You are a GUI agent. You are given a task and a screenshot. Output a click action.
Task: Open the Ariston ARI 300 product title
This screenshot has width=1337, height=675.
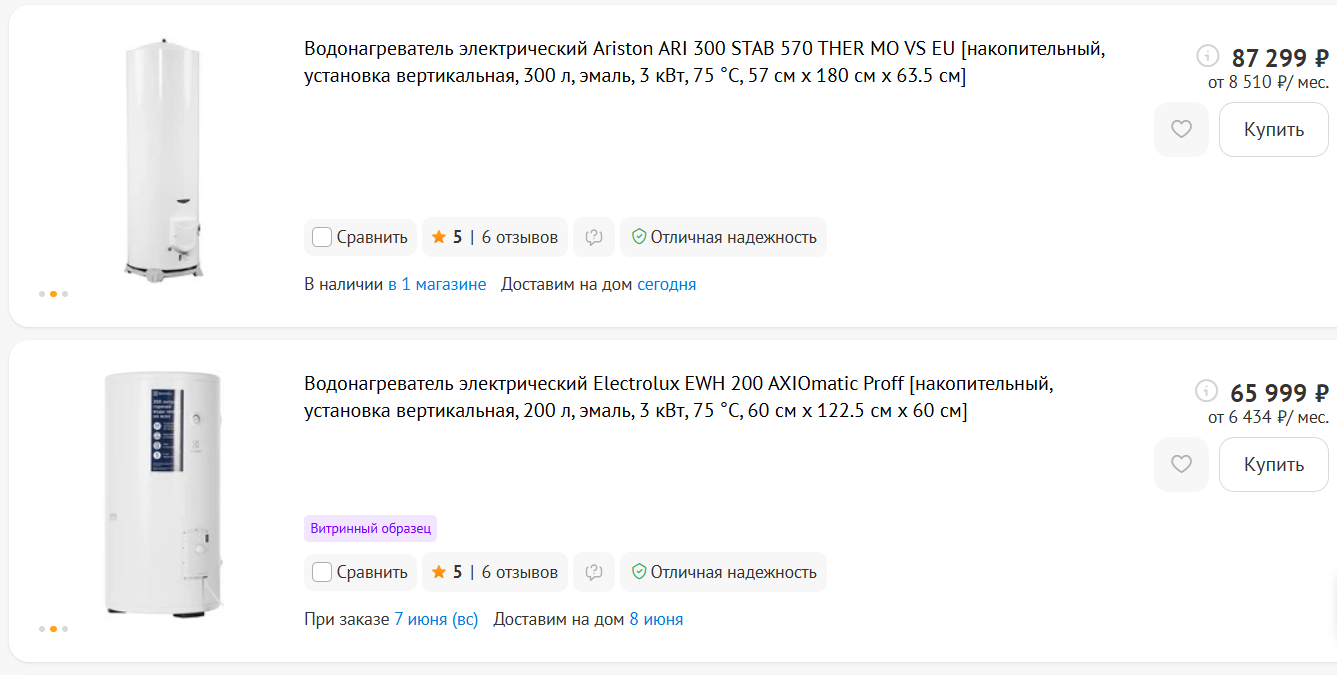click(x=705, y=63)
